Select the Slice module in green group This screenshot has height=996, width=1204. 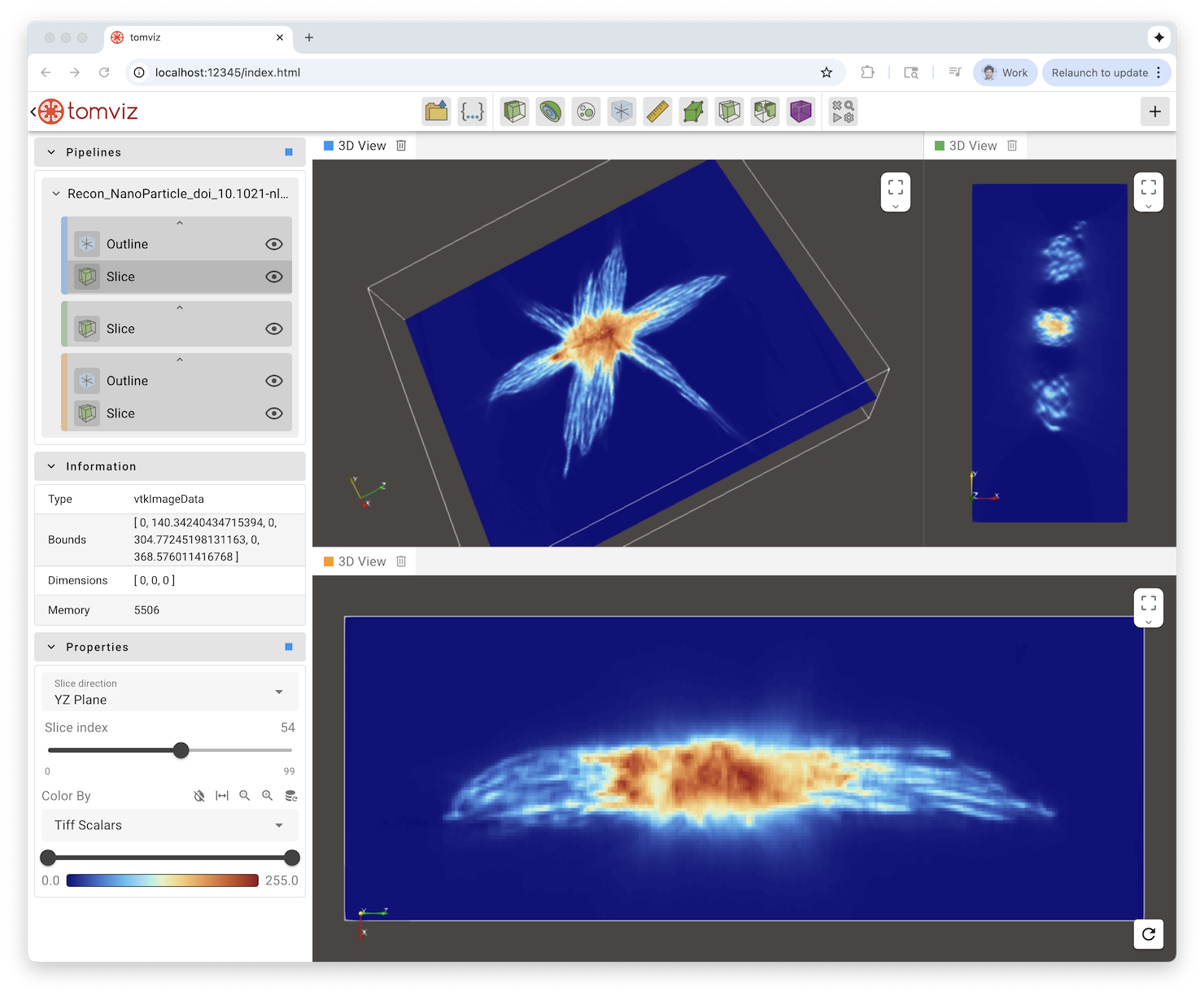click(x=179, y=329)
